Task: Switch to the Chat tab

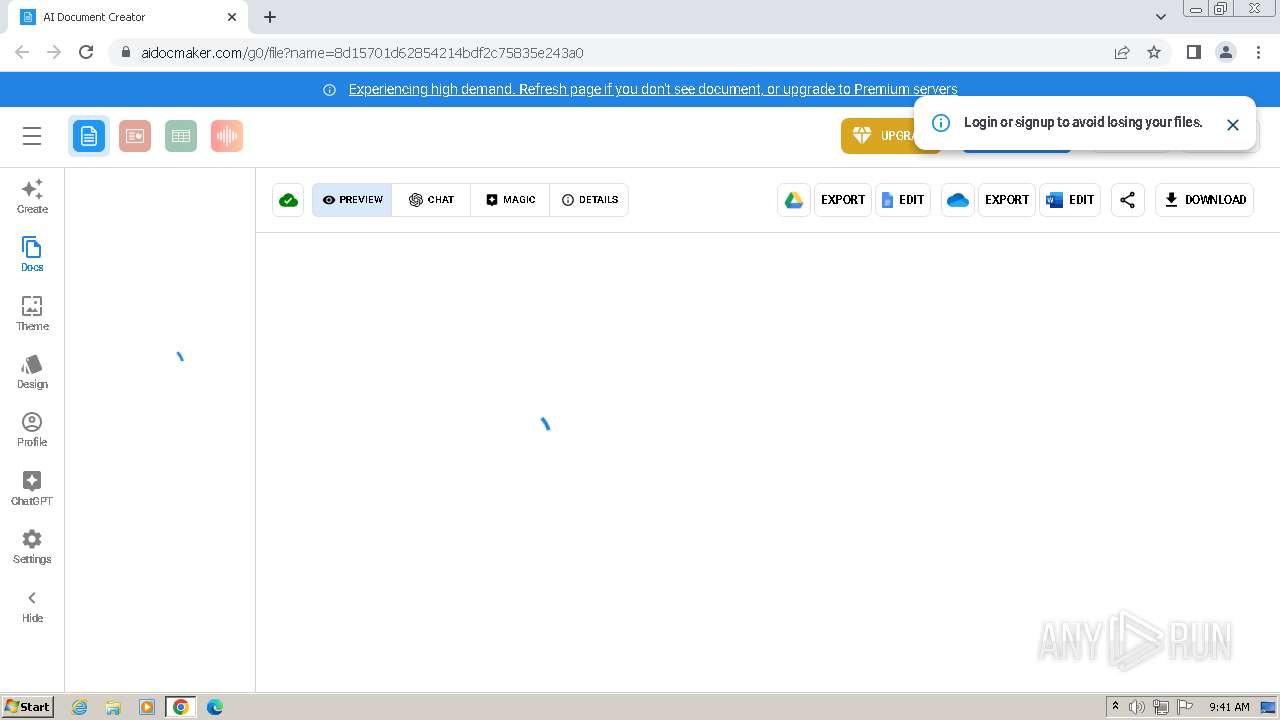Action: pos(431,200)
